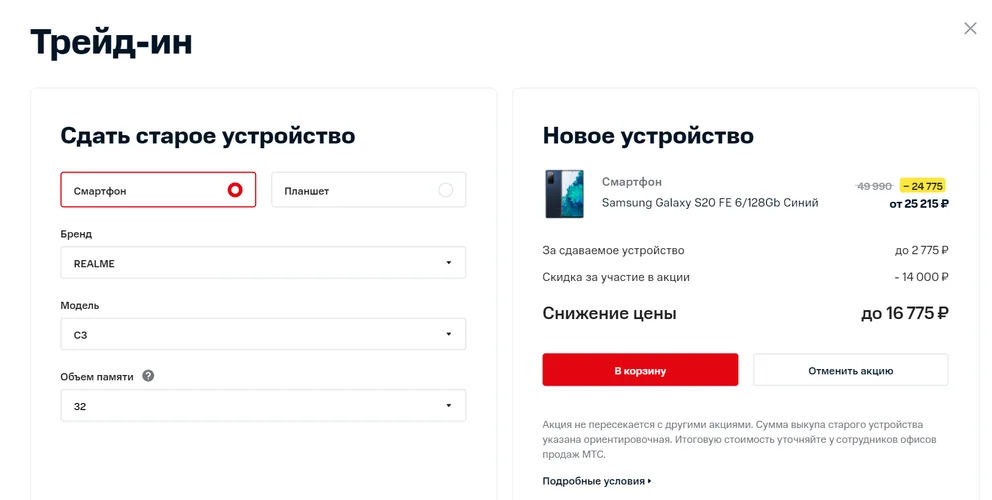Add to cart with В корзину button
Image resolution: width=992 pixels, height=500 pixels.
640,370
